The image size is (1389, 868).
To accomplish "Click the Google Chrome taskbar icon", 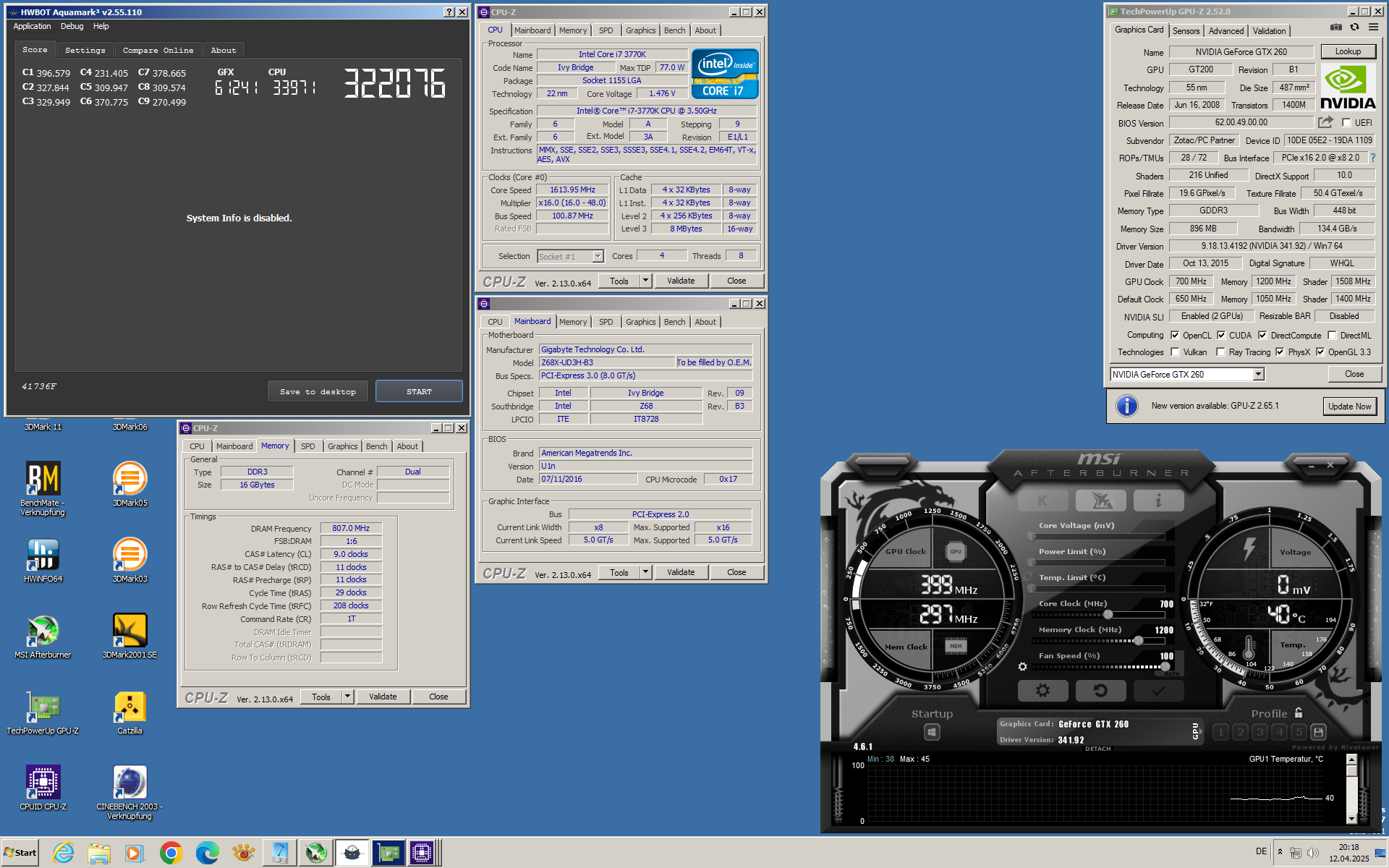I will pyautogui.click(x=171, y=854).
